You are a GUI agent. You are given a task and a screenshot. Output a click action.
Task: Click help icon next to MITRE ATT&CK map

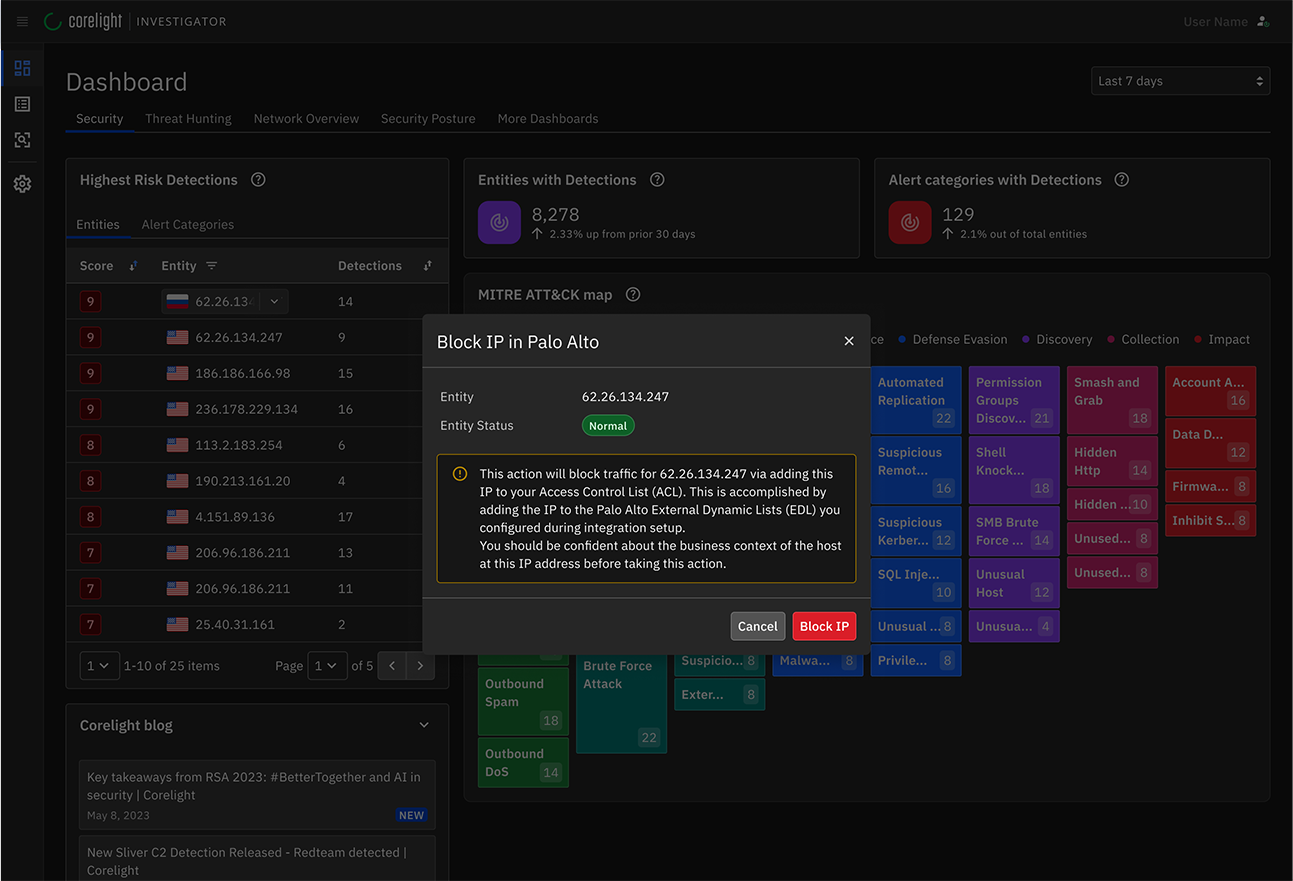(632, 295)
